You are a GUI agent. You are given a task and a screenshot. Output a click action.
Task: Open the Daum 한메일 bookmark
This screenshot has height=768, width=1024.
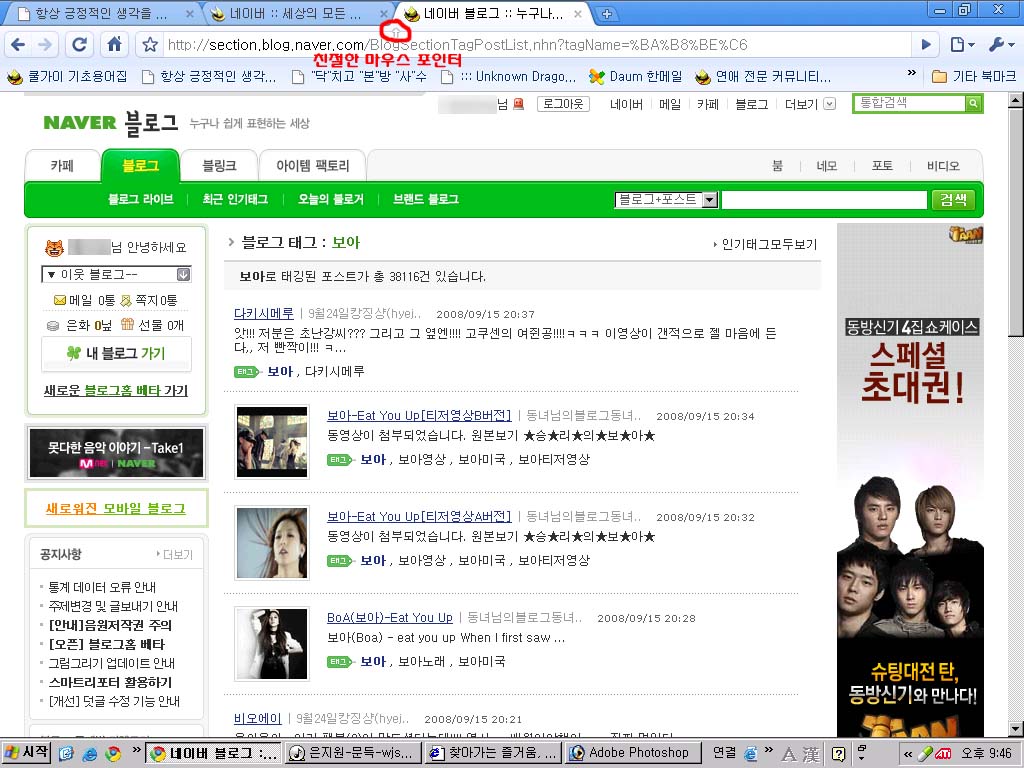[635, 76]
